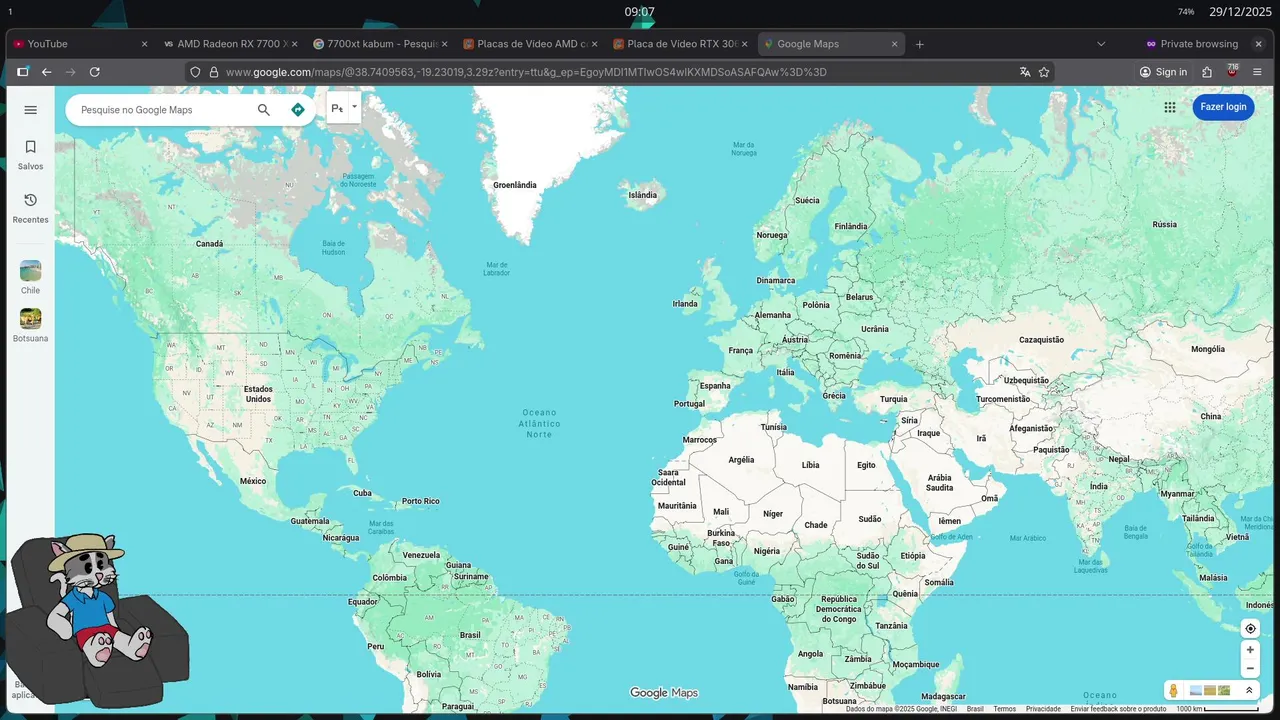This screenshot has height=720, width=1280.
Task: Open the list all tabs dropdown
Action: tap(1101, 44)
